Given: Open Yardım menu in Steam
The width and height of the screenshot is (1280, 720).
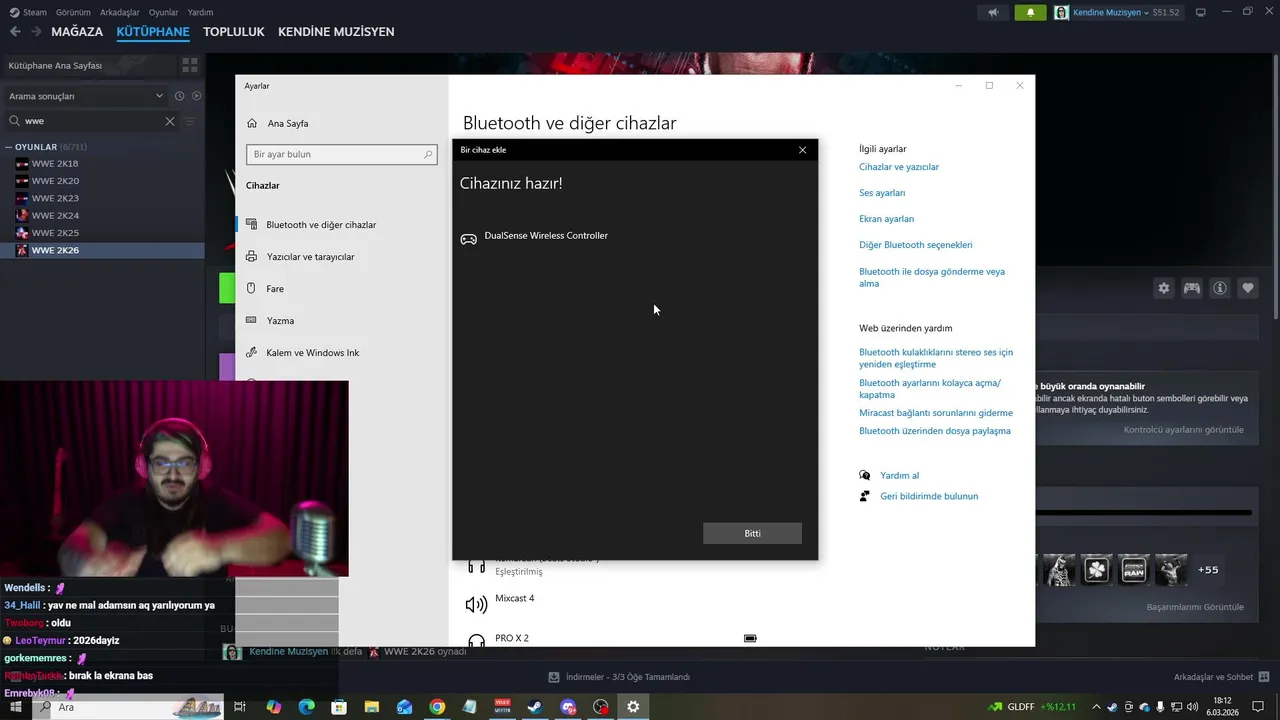Looking at the screenshot, I should click(x=200, y=12).
